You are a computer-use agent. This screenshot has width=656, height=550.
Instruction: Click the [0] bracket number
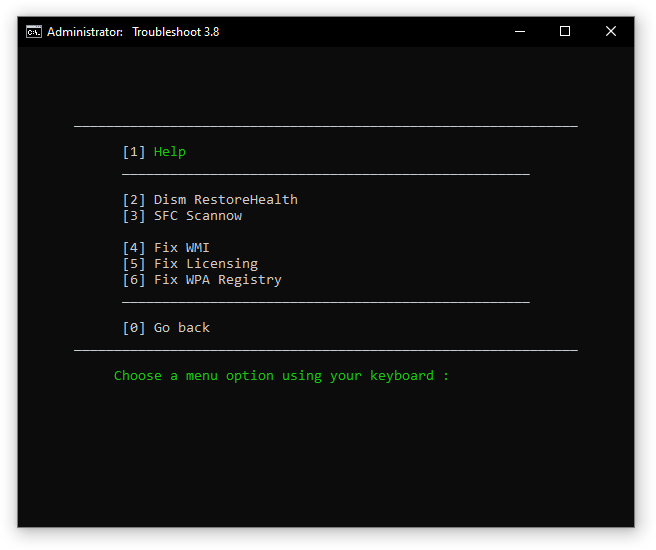[134, 328]
